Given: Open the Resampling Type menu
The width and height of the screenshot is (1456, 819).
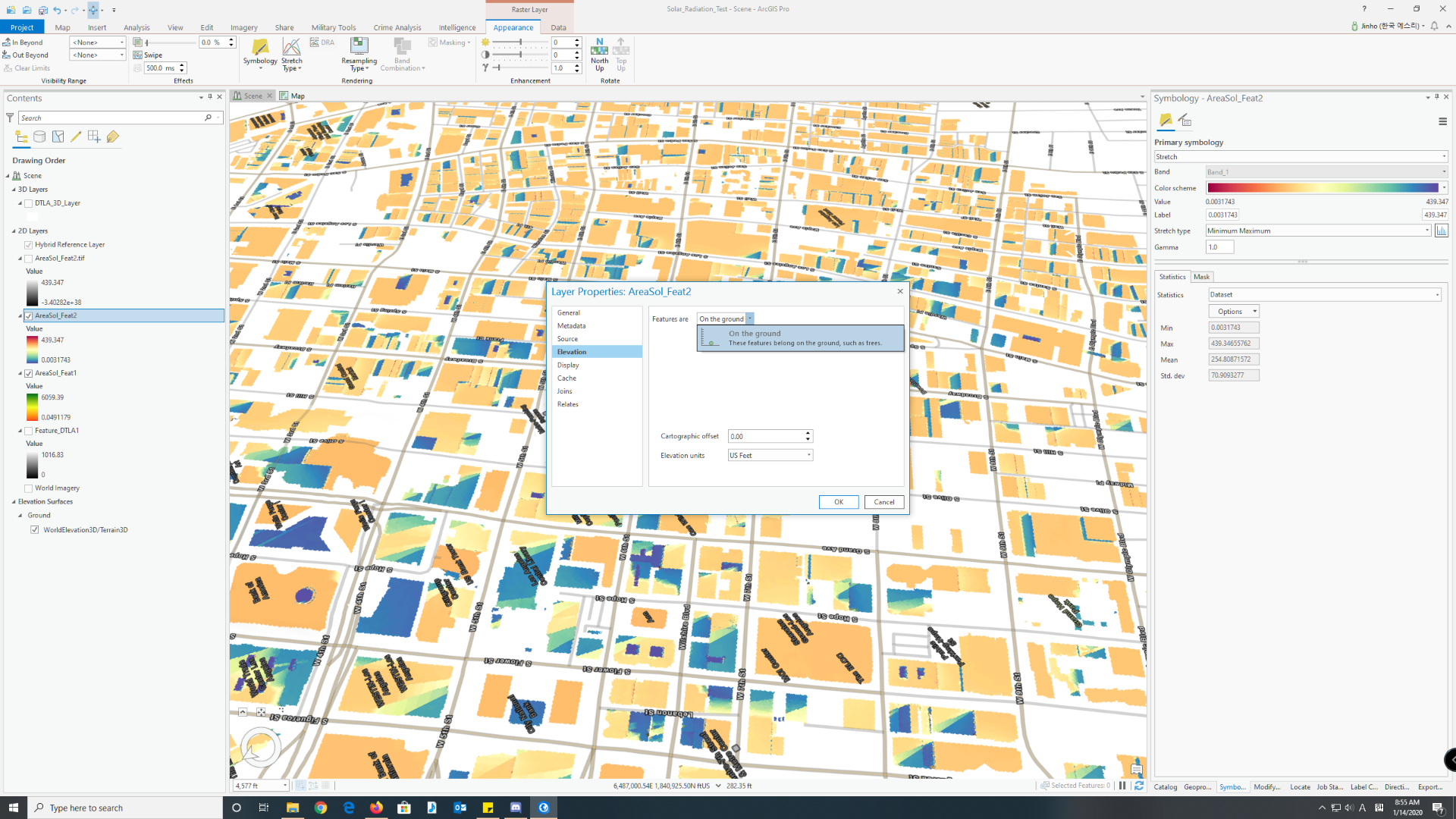Looking at the screenshot, I should click(359, 55).
